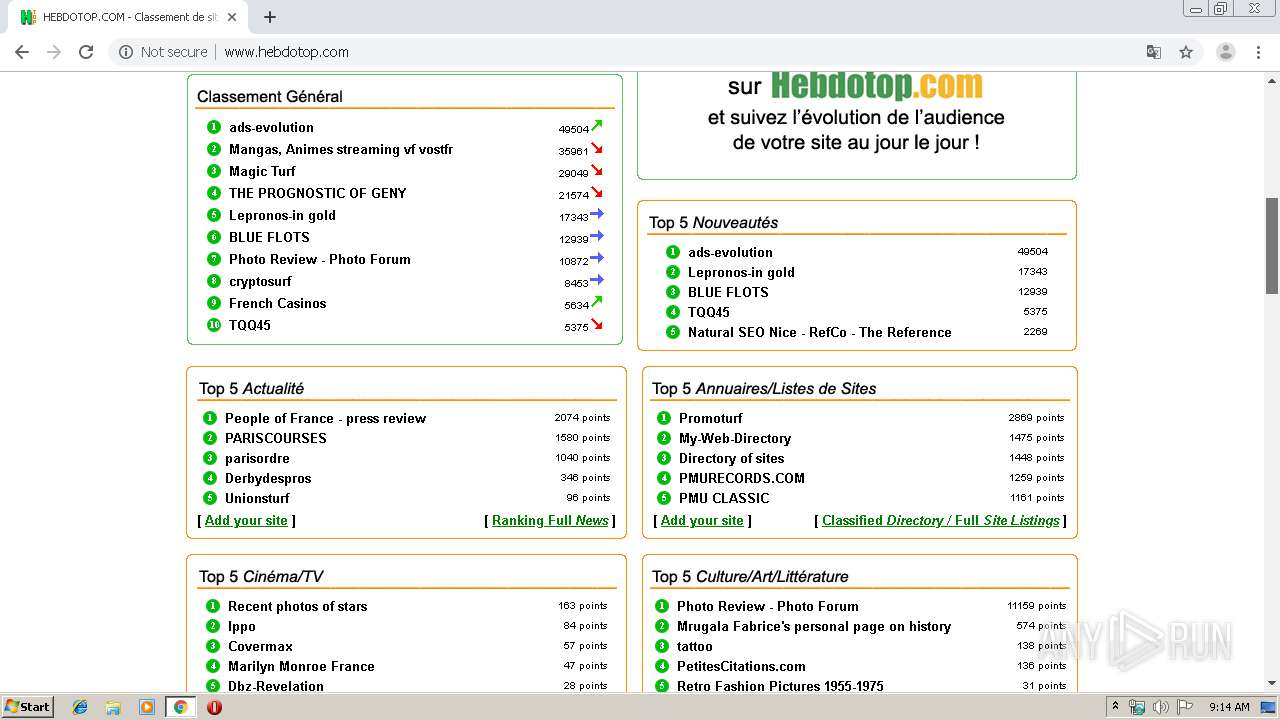
Task: Open the Windows Start menu
Action: click(28, 707)
